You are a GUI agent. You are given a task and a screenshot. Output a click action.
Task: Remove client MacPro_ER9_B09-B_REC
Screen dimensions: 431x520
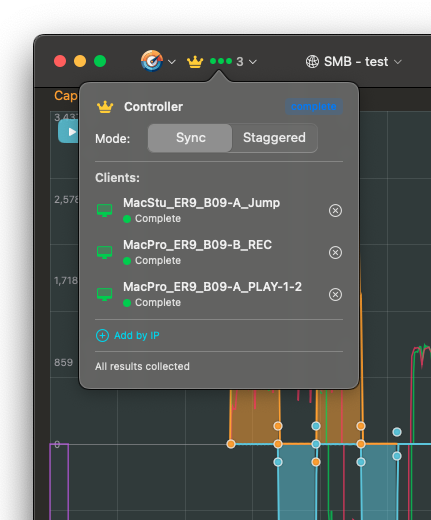335,253
